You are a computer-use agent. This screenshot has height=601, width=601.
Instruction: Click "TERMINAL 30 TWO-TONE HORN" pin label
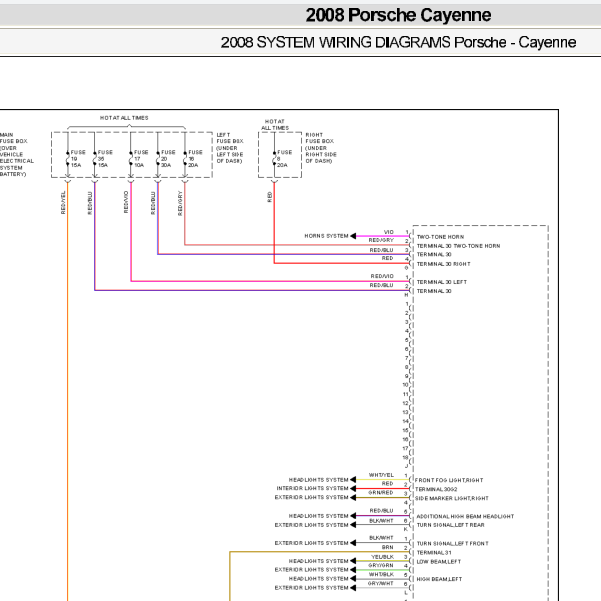point(458,246)
